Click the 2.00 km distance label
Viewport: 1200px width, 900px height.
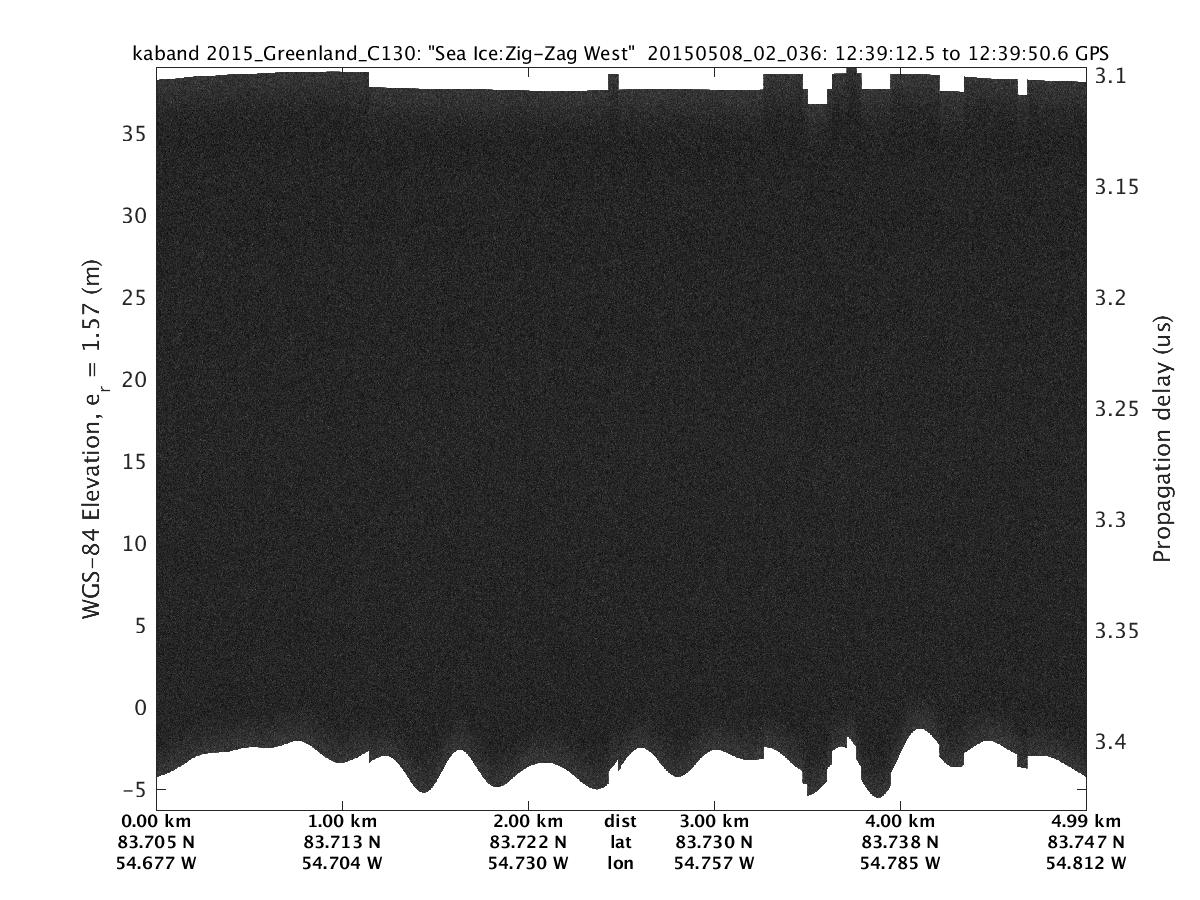point(528,821)
